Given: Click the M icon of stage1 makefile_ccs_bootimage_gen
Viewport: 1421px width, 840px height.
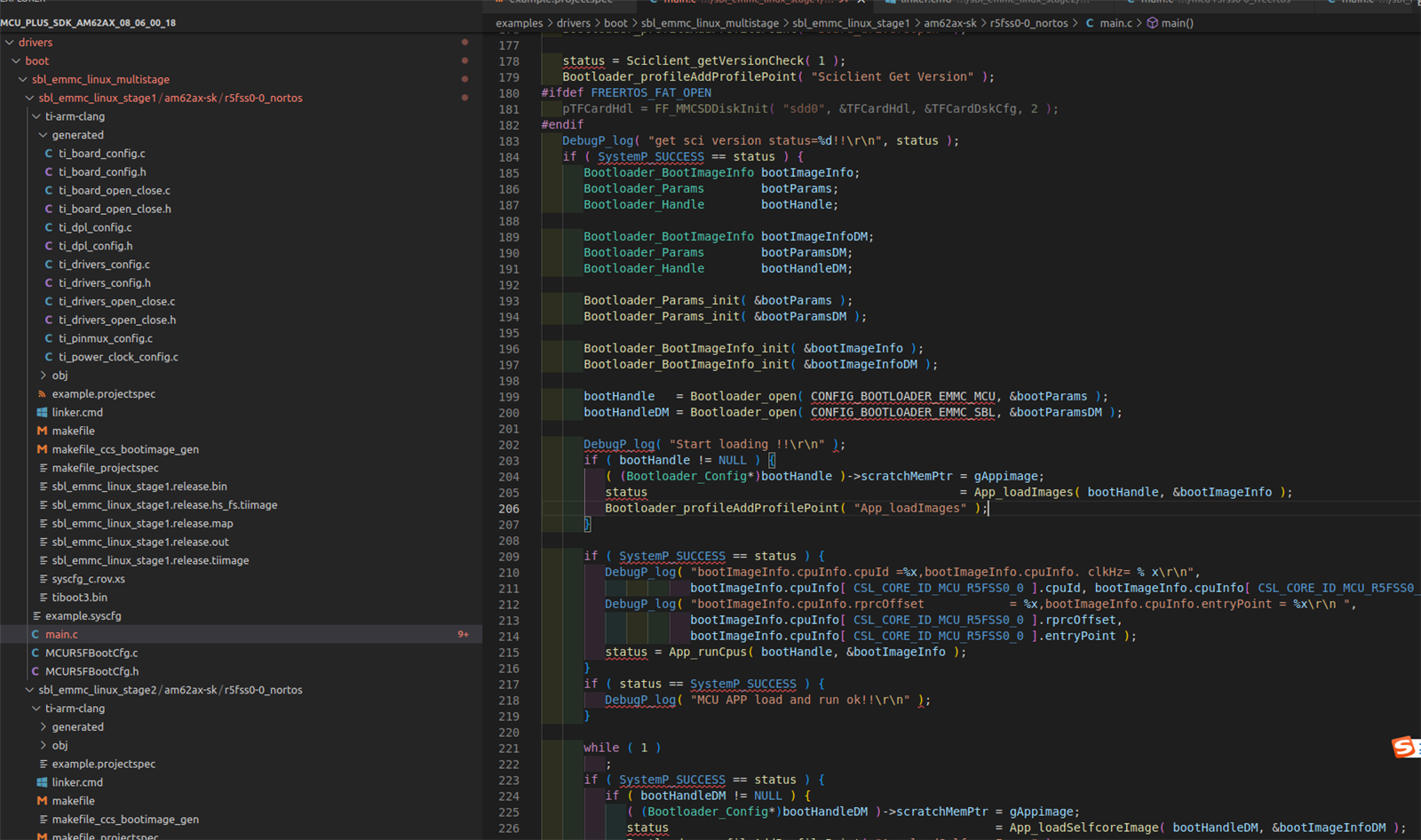Looking at the screenshot, I should [42, 449].
